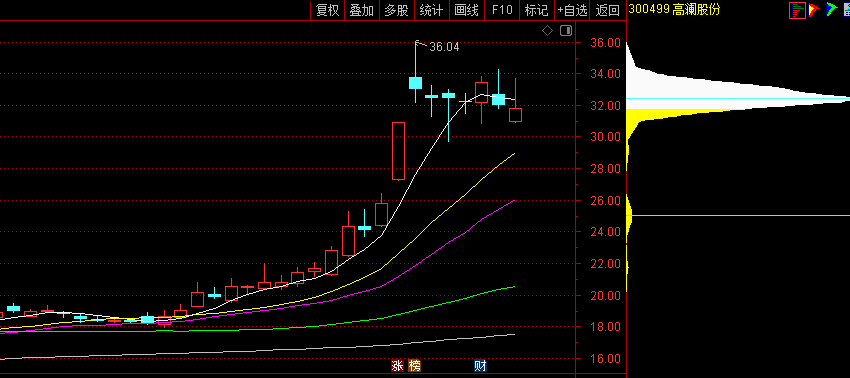Image resolution: width=850 pixels, height=378 pixels.
Task: Click the 叠加 overlay button
Action: [362, 10]
